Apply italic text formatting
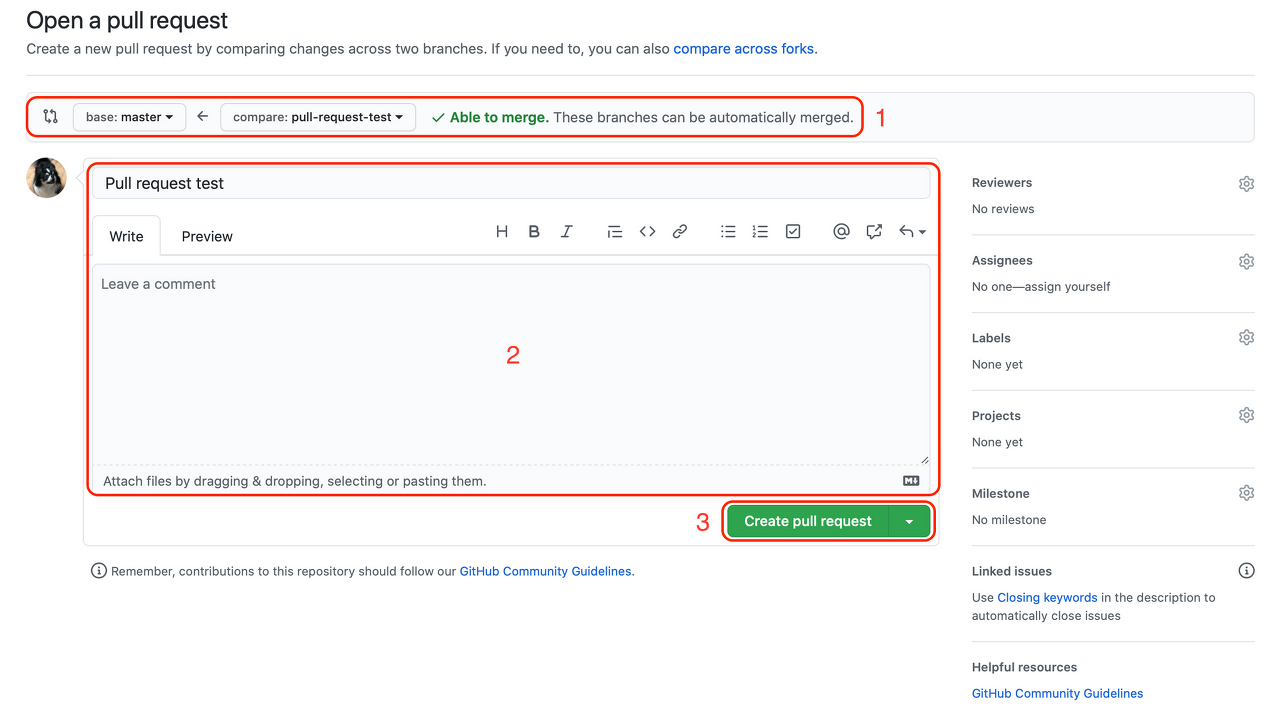 (566, 231)
